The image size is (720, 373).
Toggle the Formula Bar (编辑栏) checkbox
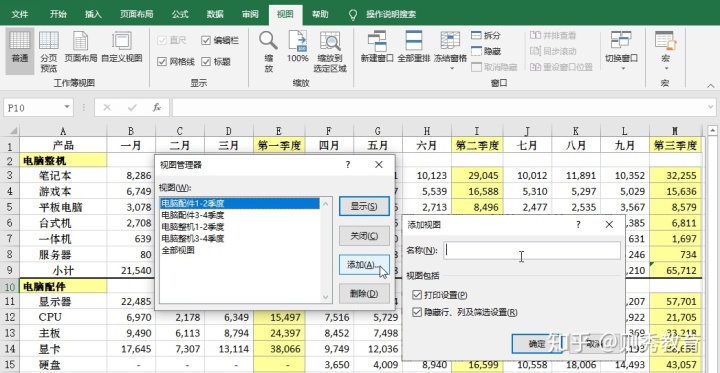click(206, 40)
